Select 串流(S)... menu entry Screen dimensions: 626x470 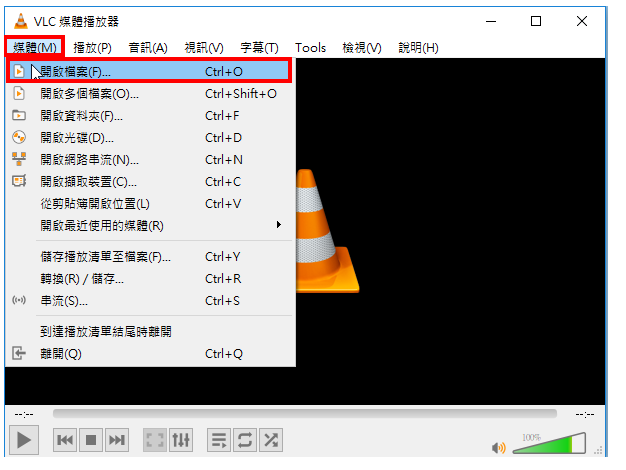(150, 300)
